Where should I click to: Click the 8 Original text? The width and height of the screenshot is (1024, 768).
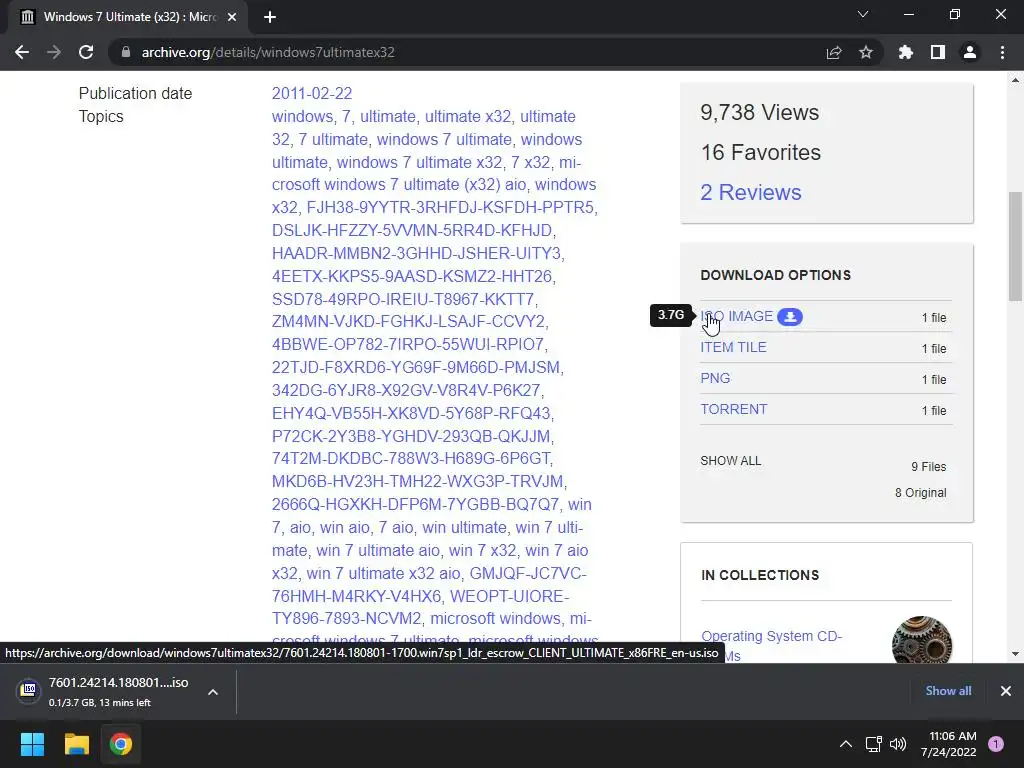tap(920, 492)
